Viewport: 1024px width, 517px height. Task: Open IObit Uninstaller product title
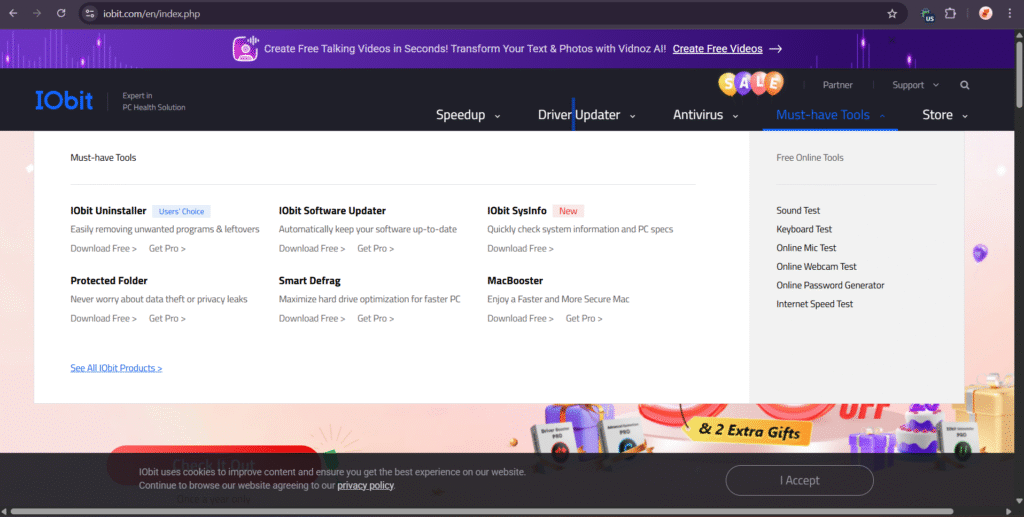(x=108, y=211)
